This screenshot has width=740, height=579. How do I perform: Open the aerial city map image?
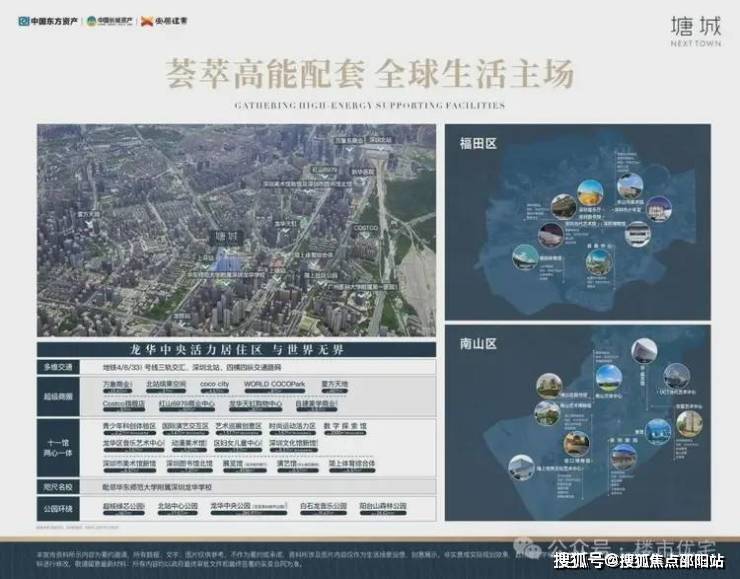[236, 230]
